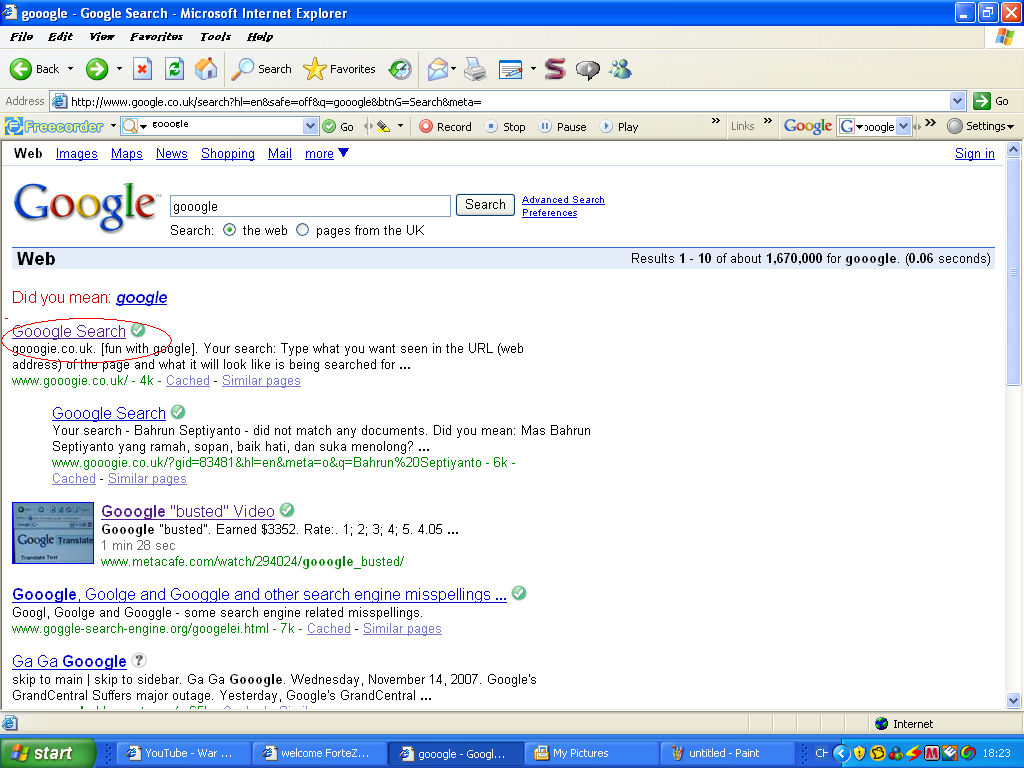The image size is (1024, 768).
Task: Launch Snagit via the S toolbar icon
Action: 553,69
